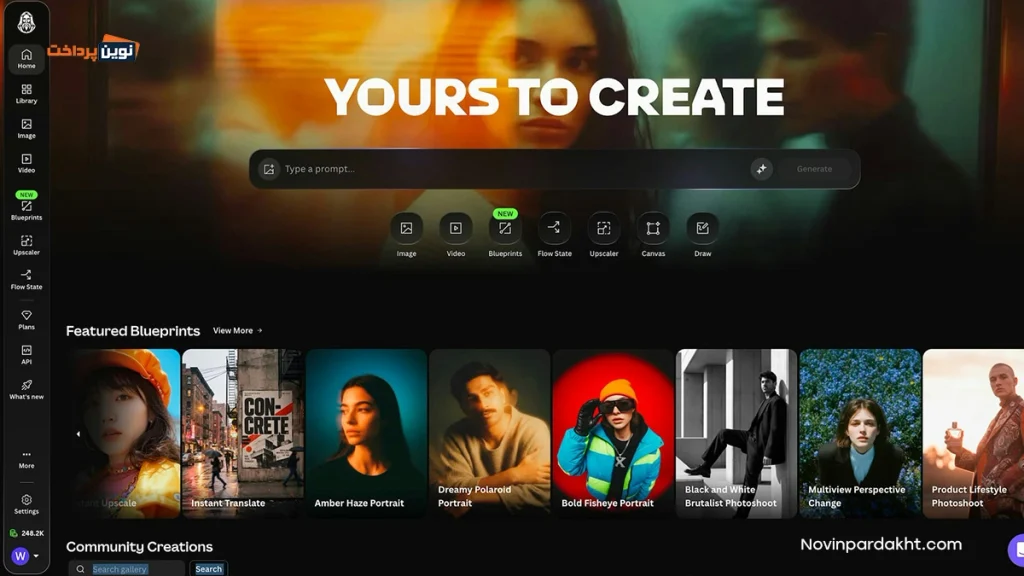Go to Home in the sidebar
This screenshot has width=1024, height=576.
(x=26, y=59)
